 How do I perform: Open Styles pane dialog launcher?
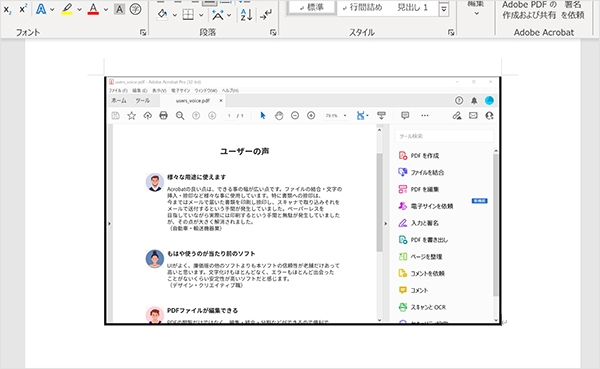451,33
